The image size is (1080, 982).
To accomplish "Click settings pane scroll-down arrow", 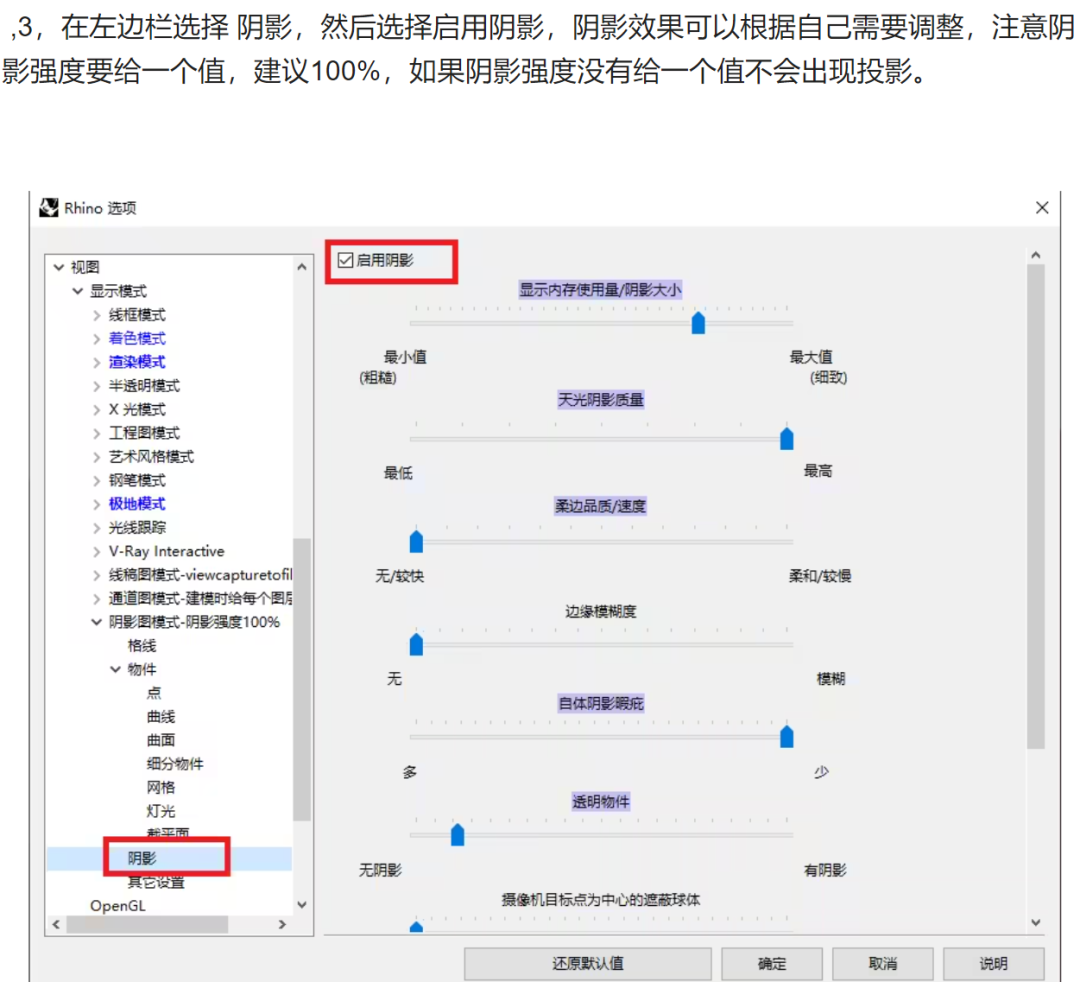I will [1035, 922].
